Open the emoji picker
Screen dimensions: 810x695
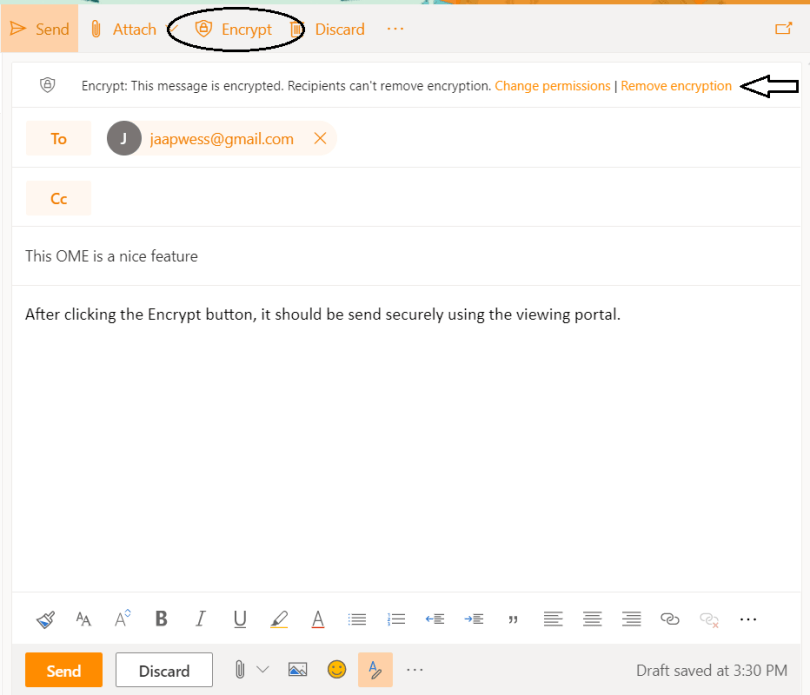[x=337, y=670]
